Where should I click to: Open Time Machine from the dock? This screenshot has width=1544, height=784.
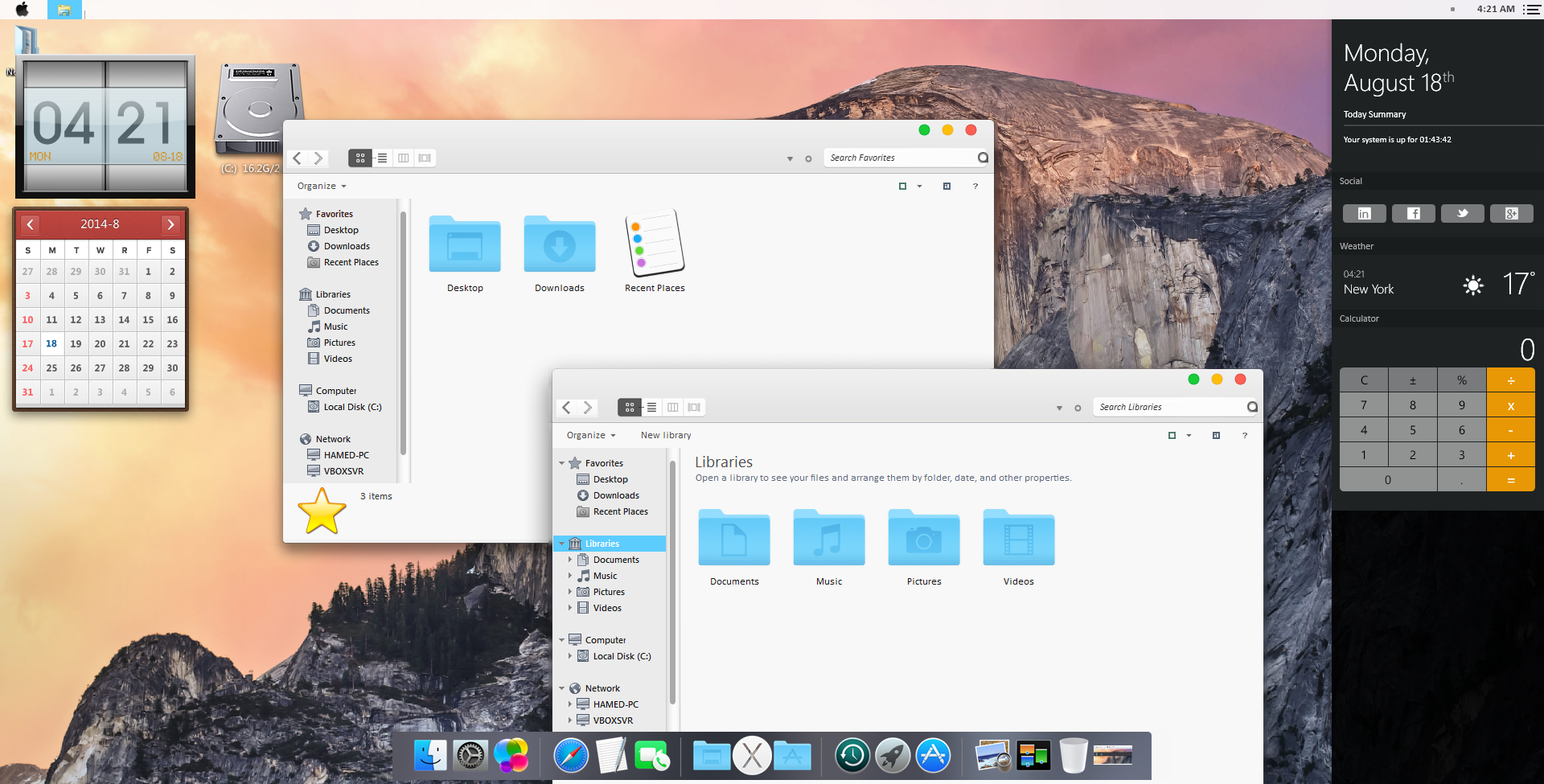(852, 756)
